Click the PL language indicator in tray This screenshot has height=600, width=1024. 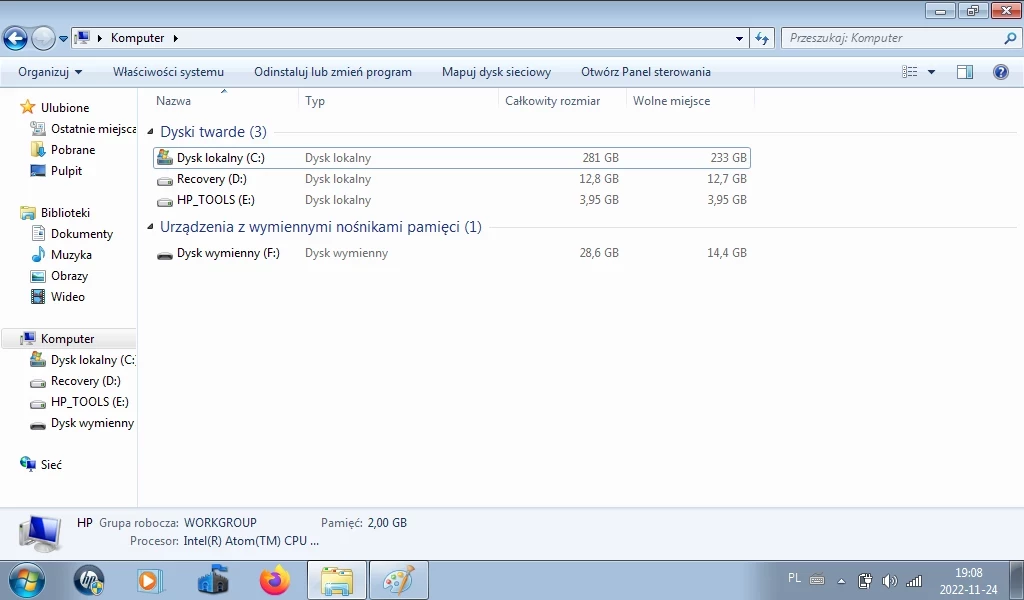pyautogui.click(x=793, y=579)
